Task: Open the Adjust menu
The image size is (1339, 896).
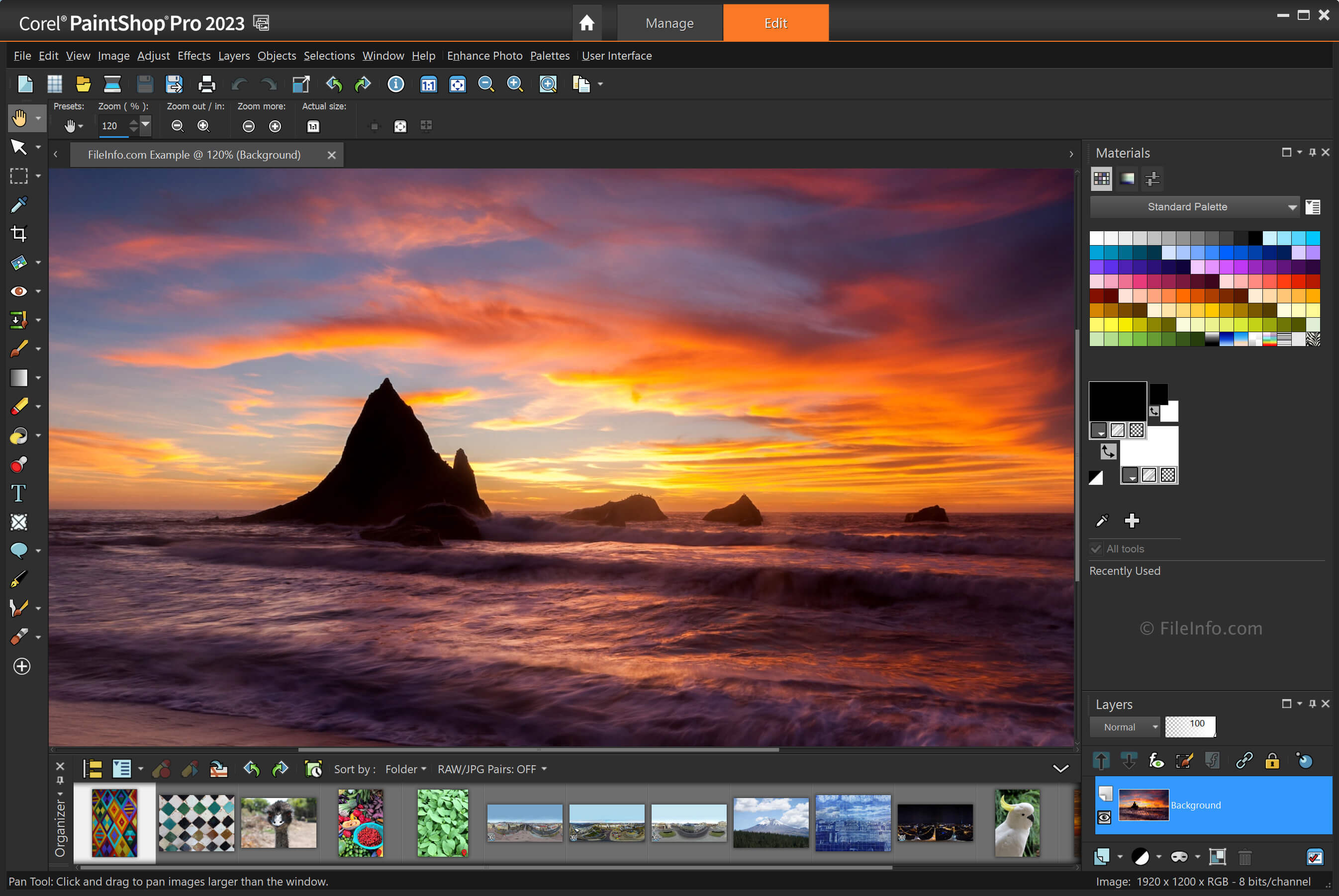Action: click(x=152, y=55)
